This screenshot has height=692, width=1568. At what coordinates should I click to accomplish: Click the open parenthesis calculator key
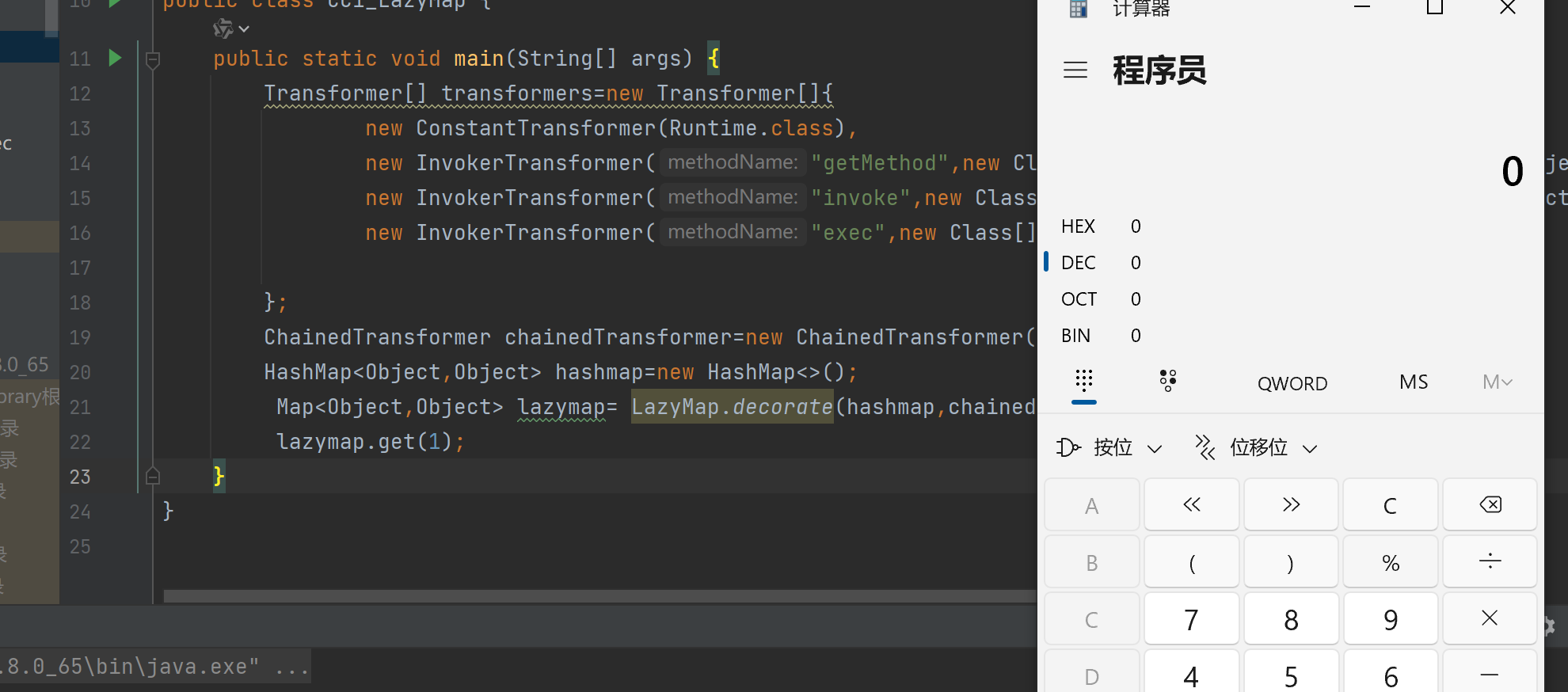tap(1192, 562)
